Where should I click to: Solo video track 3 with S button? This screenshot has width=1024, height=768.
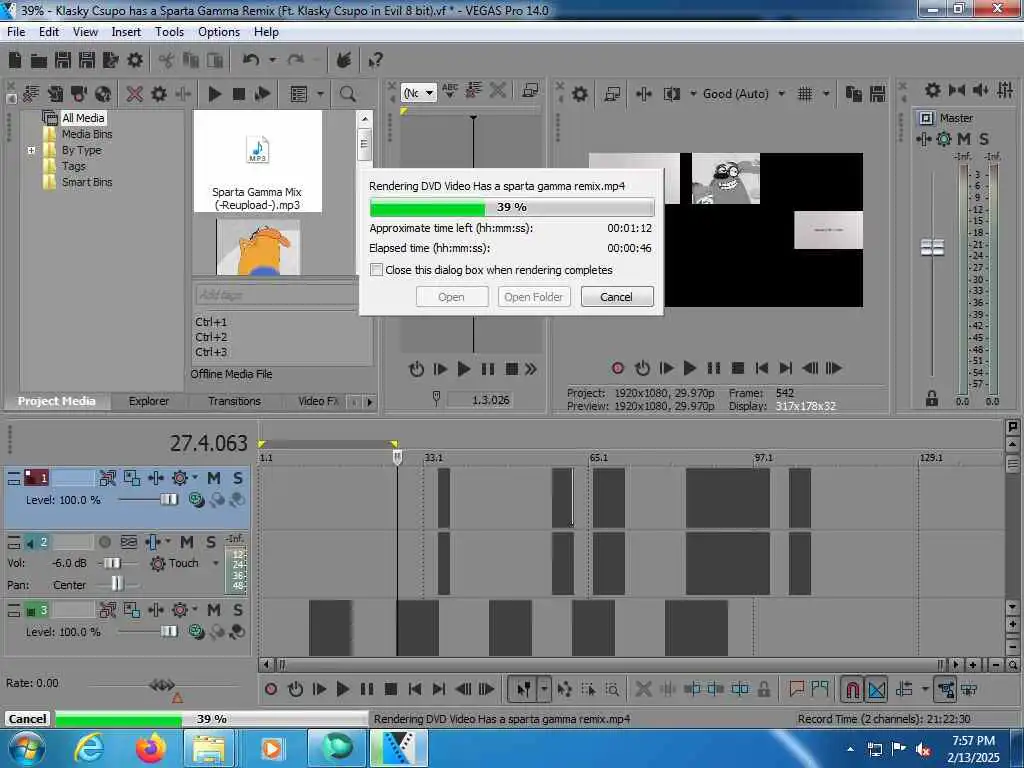pyautogui.click(x=238, y=610)
